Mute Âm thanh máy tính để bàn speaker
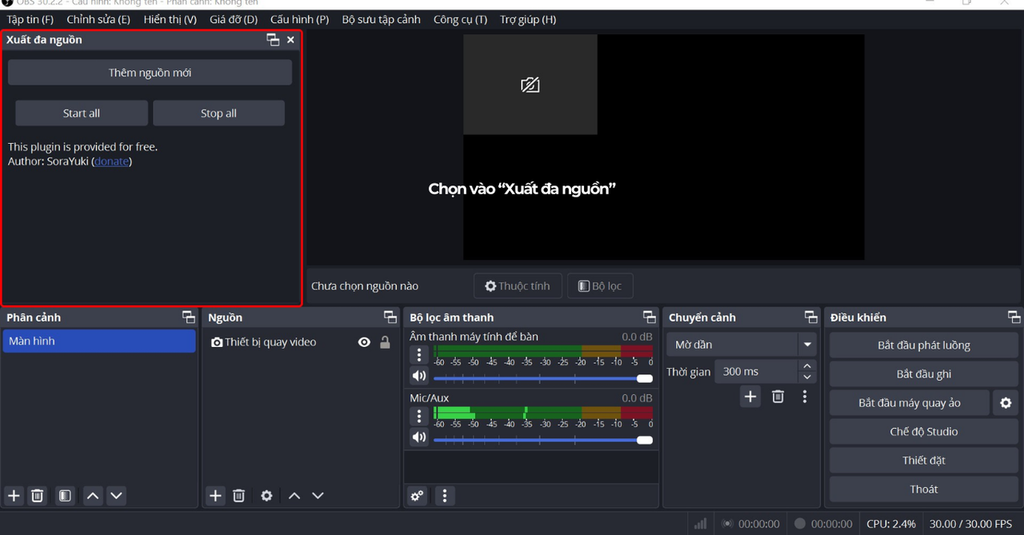 point(419,376)
